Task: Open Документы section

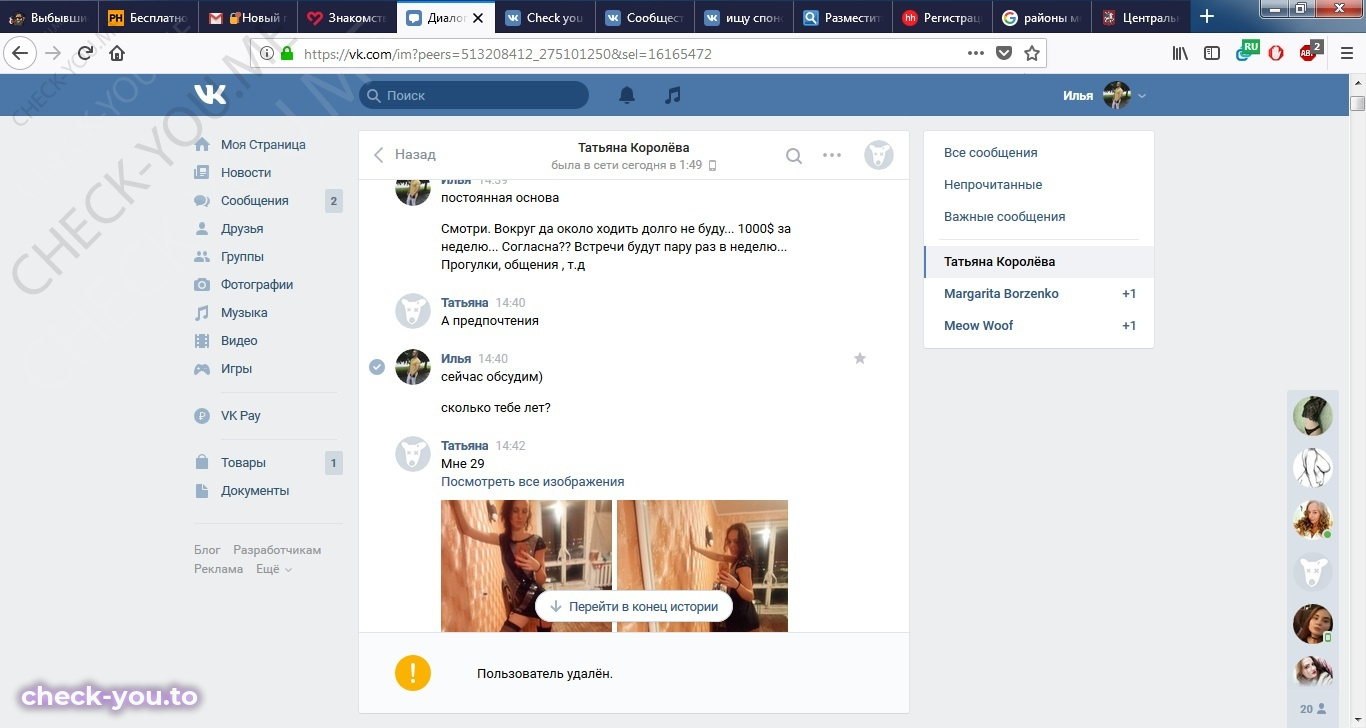Action: tap(255, 490)
